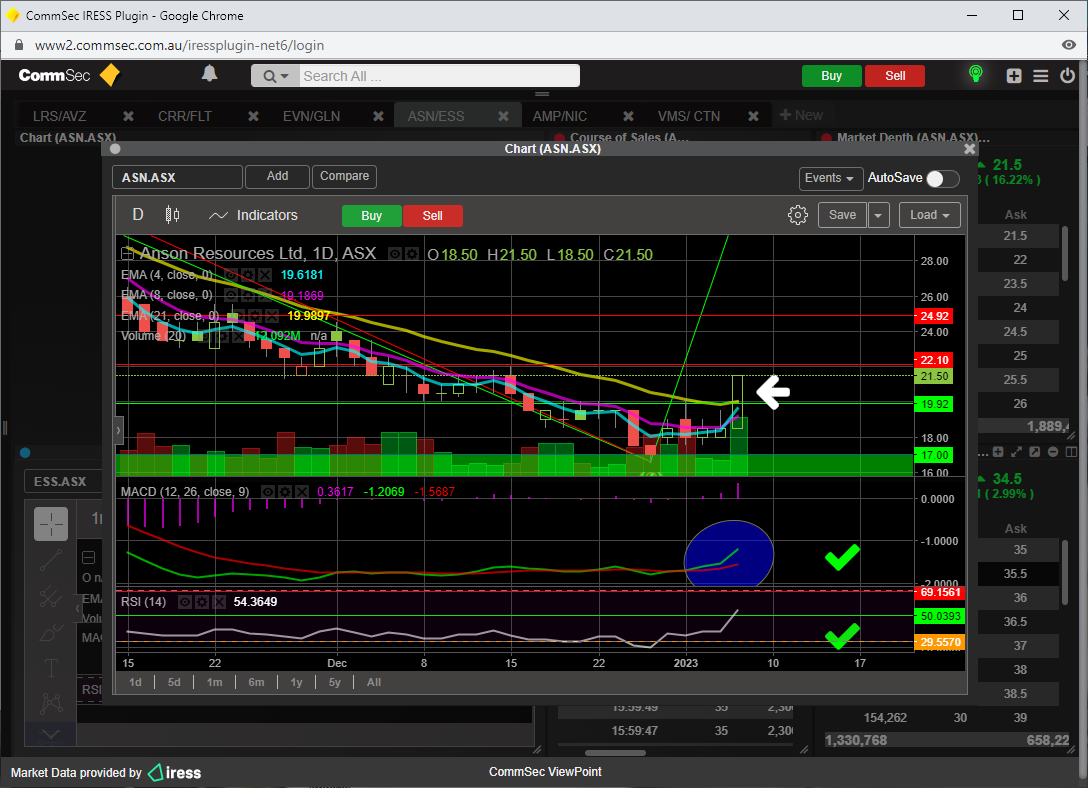Set chart range to 1d
The width and height of the screenshot is (1088, 788).
[135, 683]
